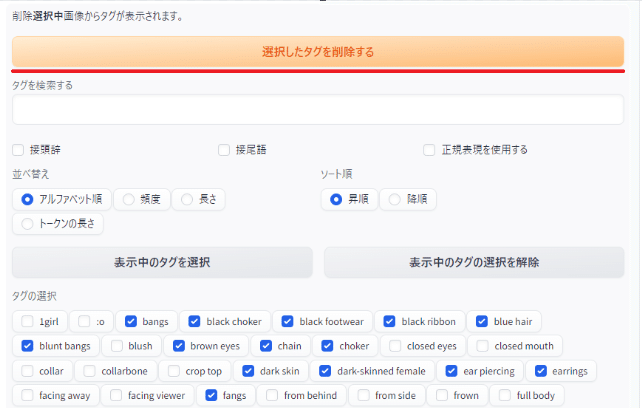642x408 pixels.
Task: Focus the タグを検索する search field
Action: click(x=318, y=109)
